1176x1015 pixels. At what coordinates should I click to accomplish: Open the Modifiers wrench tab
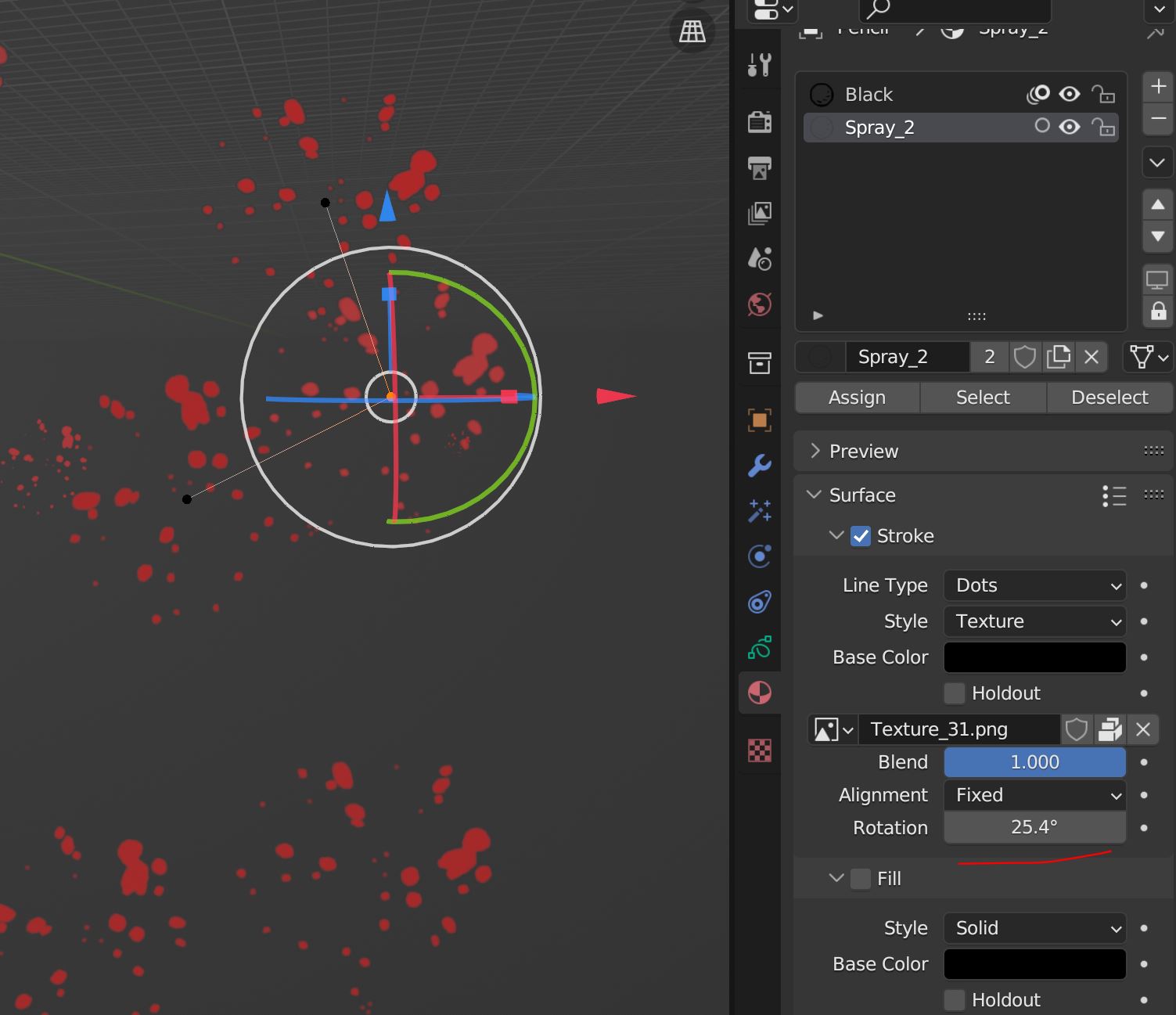pyautogui.click(x=759, y=466)
